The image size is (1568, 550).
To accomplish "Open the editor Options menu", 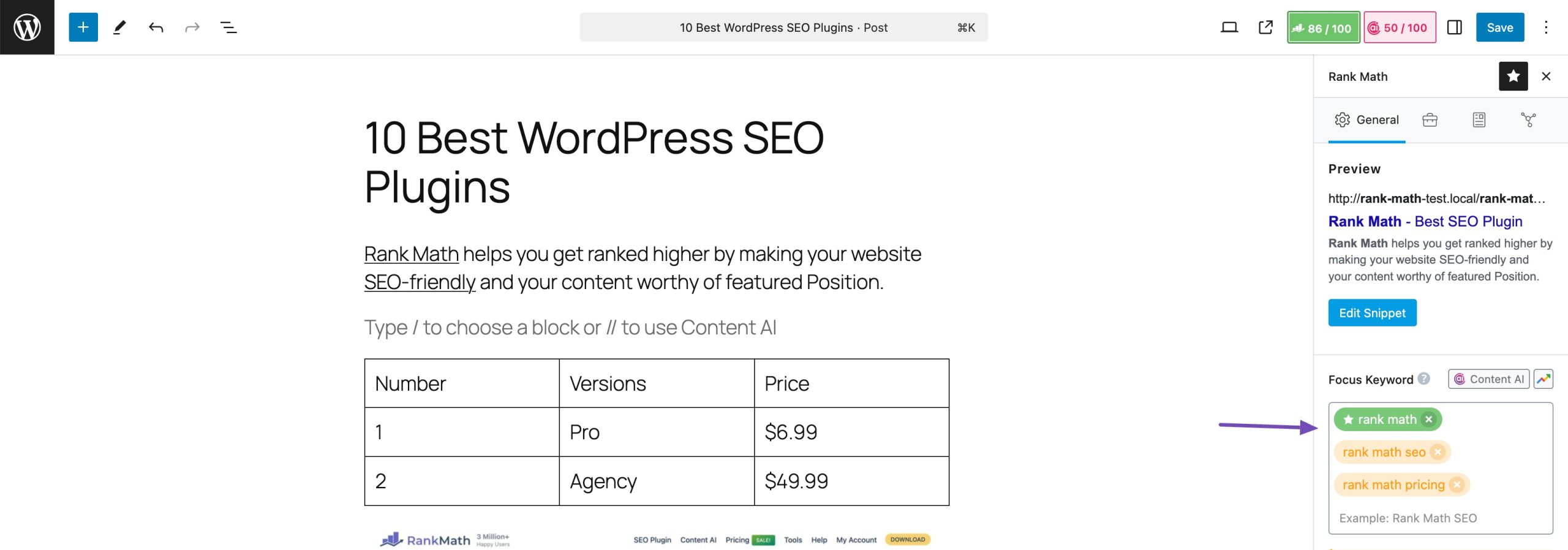I will pos(1546,27).
